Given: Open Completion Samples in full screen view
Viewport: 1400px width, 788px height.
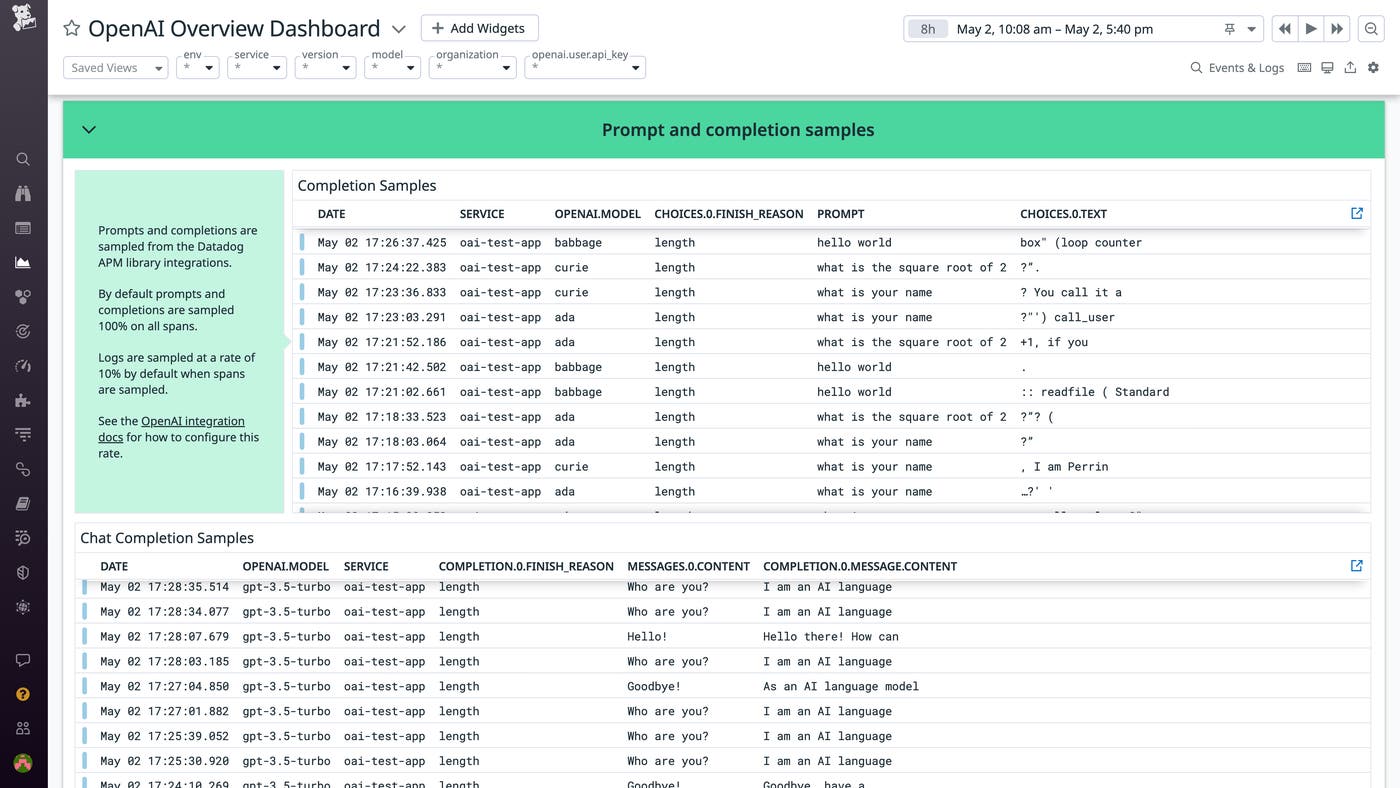Looking at the screenshot, I should 1356,212.
